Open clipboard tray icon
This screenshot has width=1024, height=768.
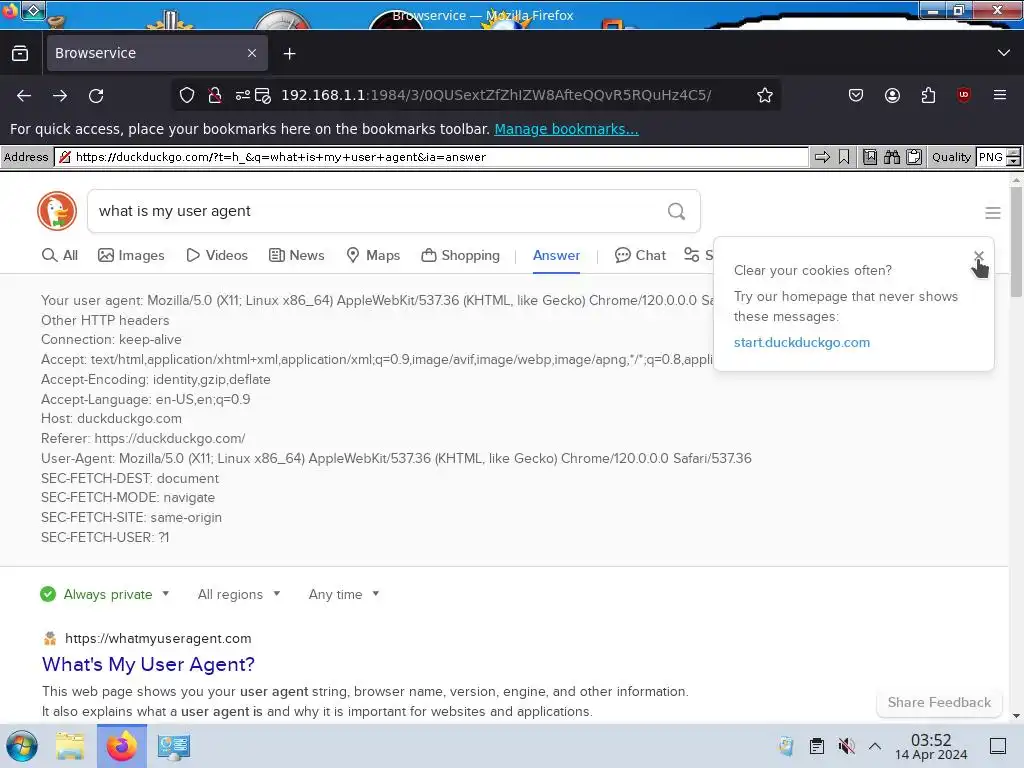[816, 746]
